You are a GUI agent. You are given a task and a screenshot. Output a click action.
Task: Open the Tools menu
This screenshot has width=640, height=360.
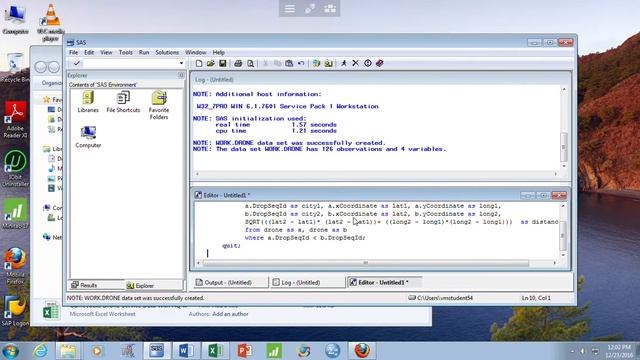126,52
